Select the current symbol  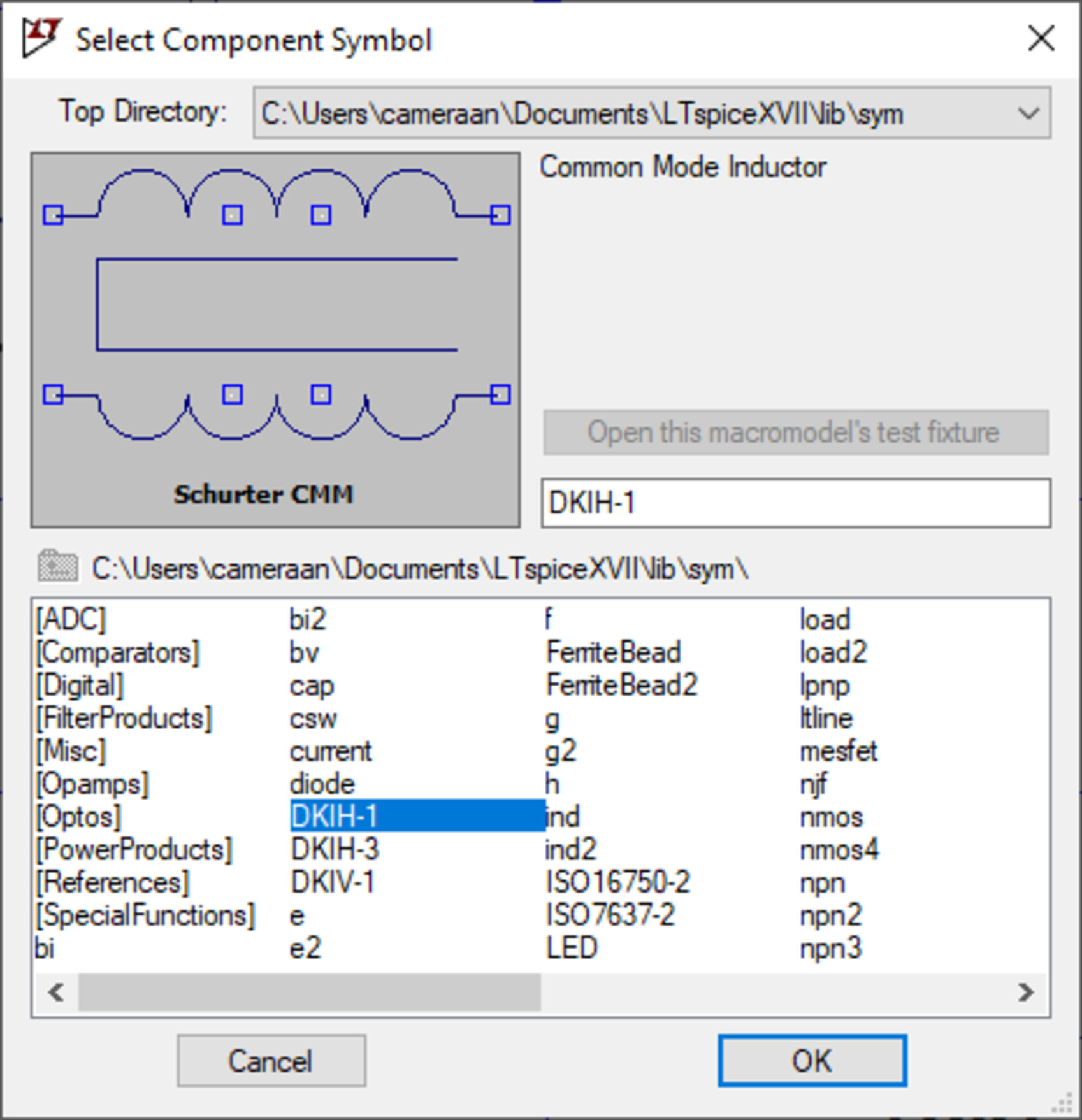[331, 751]
